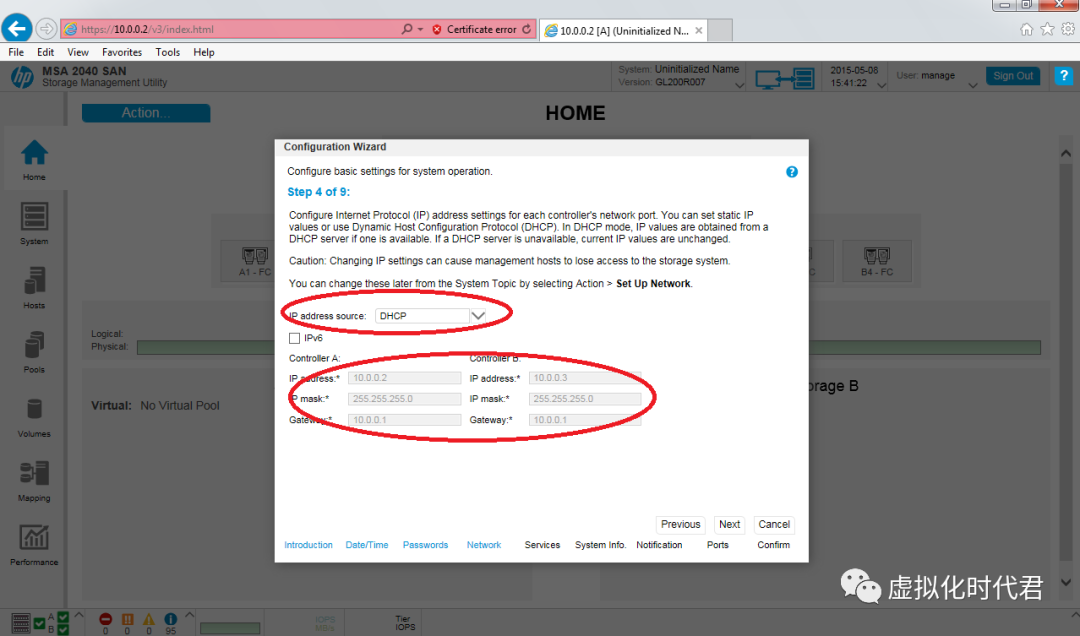The image size is (1080, 636).
Task: Click the Action... button
Action: click(x=146, y=113)
